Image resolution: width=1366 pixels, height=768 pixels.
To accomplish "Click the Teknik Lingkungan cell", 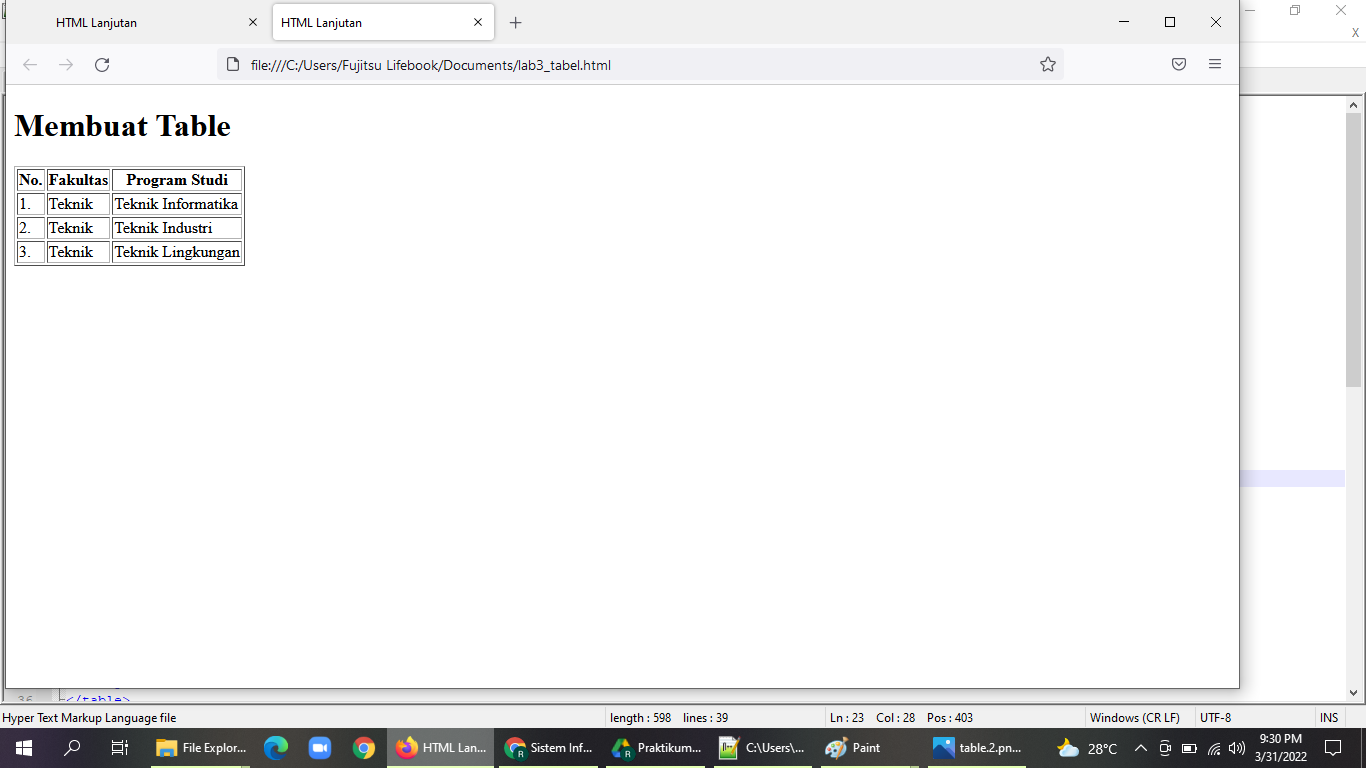I will point(177,252).
